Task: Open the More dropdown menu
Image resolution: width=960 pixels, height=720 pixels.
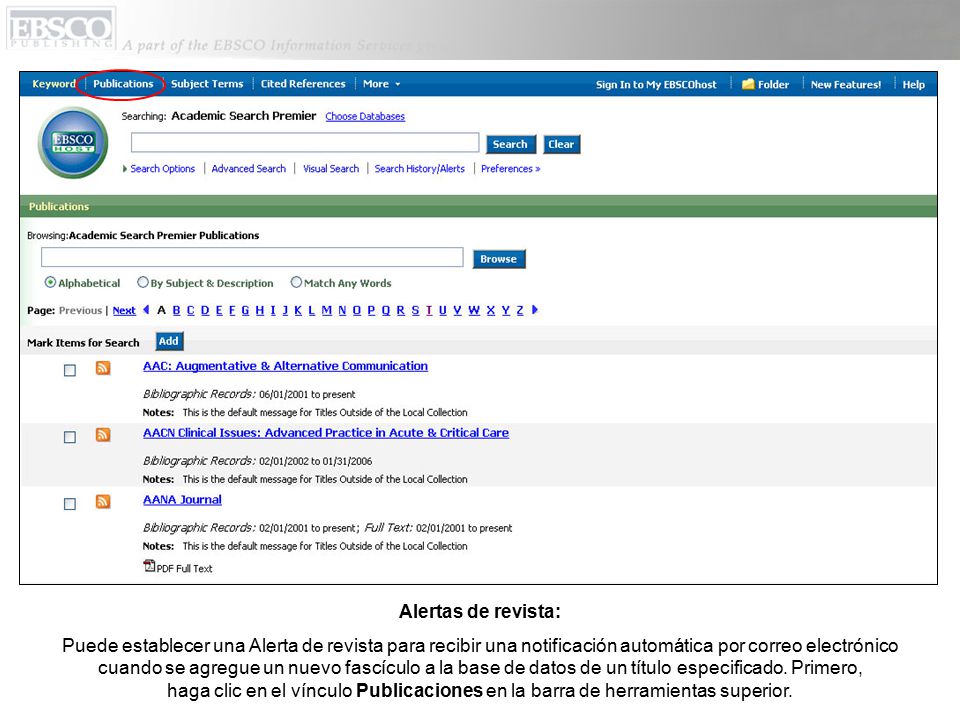Action: (381, 84)
